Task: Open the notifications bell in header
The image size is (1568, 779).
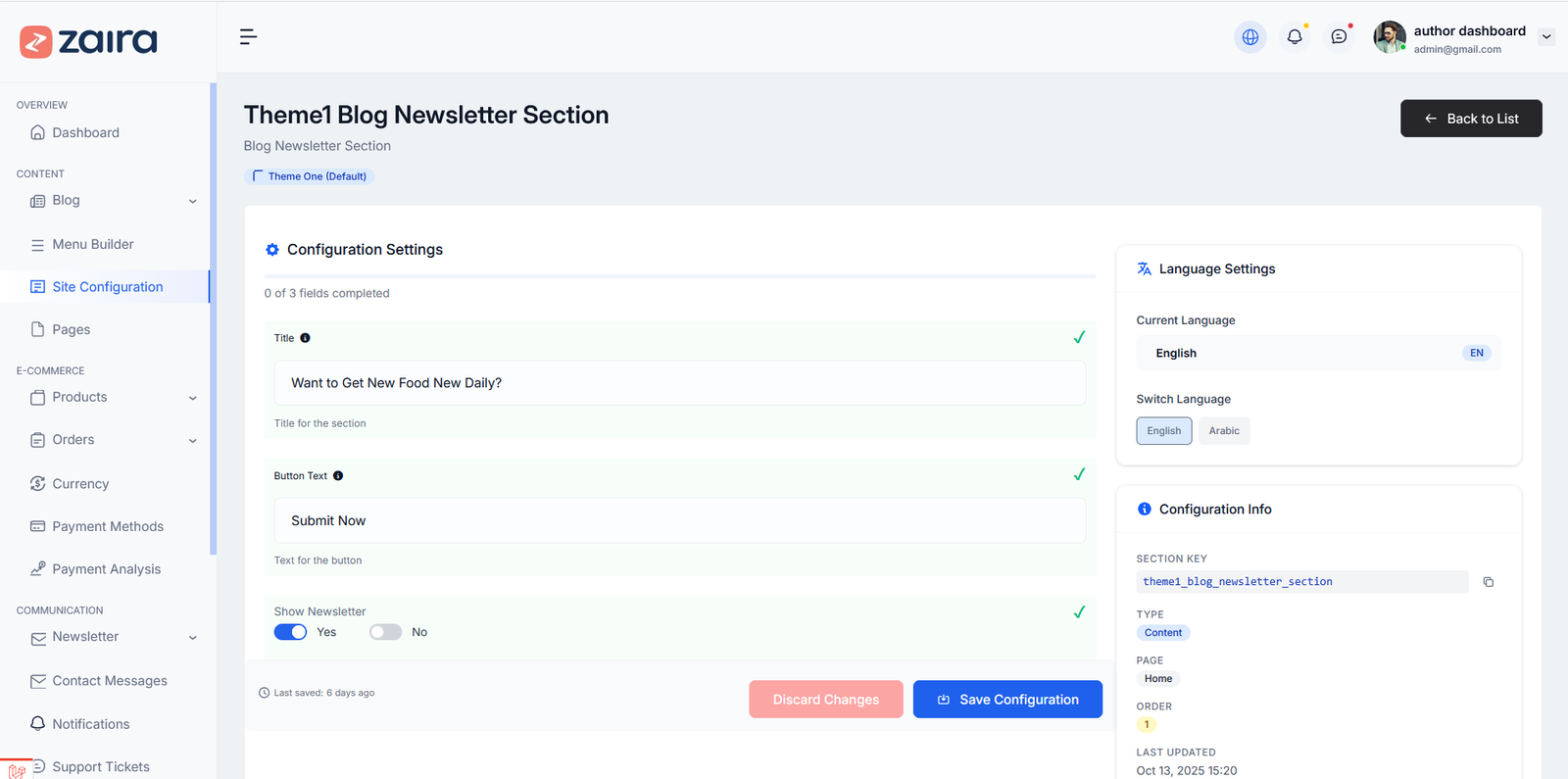Action: click(x=1295, y=37)
